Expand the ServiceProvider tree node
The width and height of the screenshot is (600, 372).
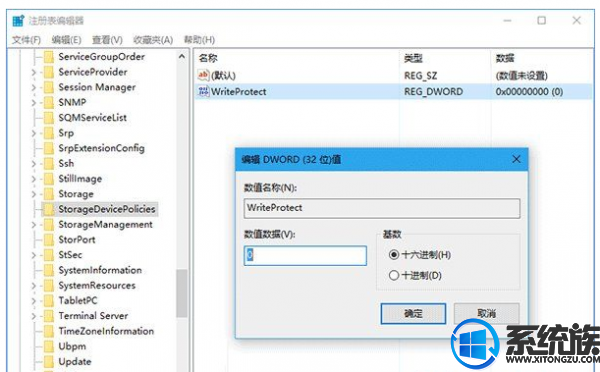point(34,72)
